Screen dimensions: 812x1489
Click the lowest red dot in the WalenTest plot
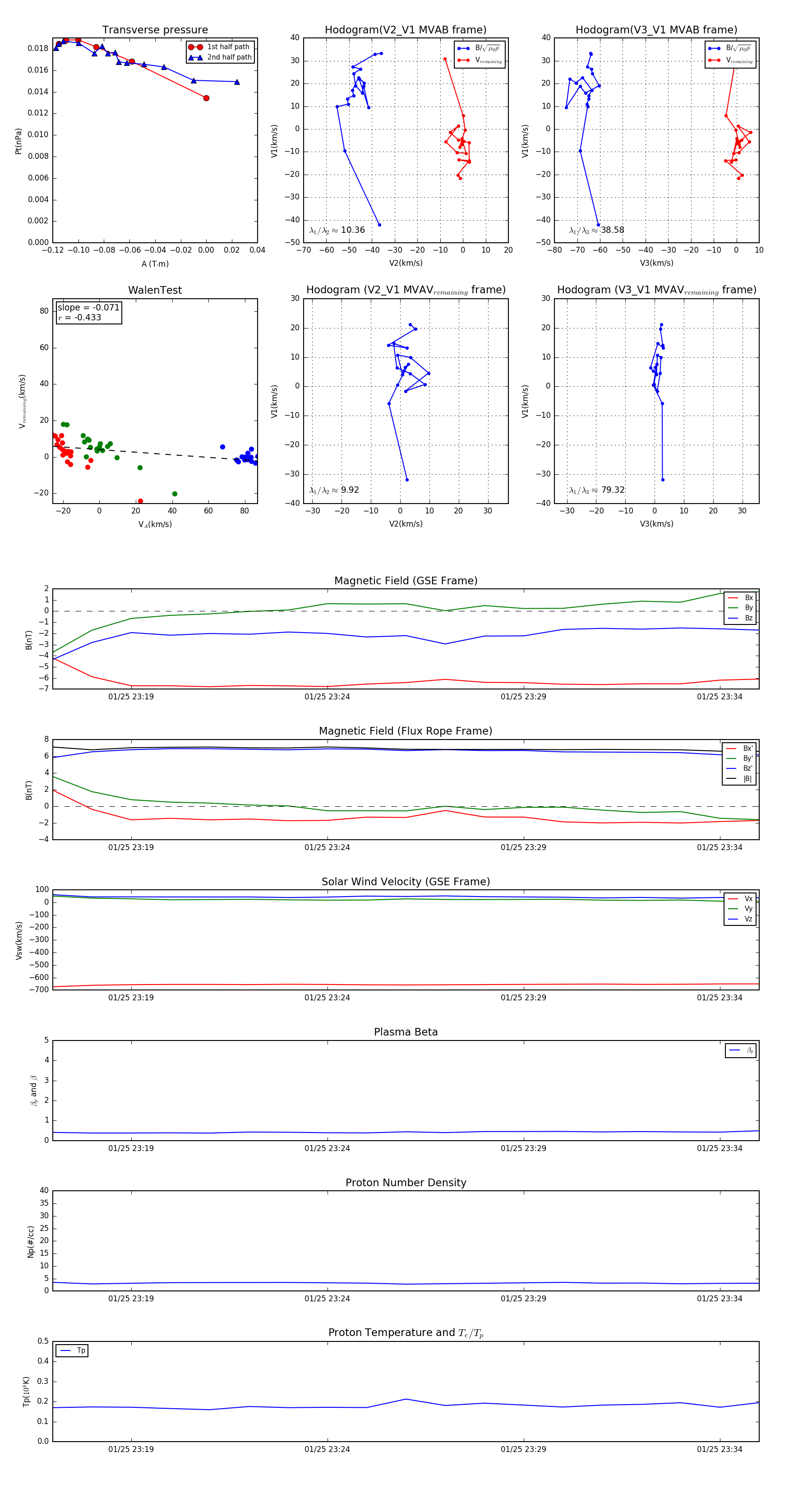tap(140, 501)
